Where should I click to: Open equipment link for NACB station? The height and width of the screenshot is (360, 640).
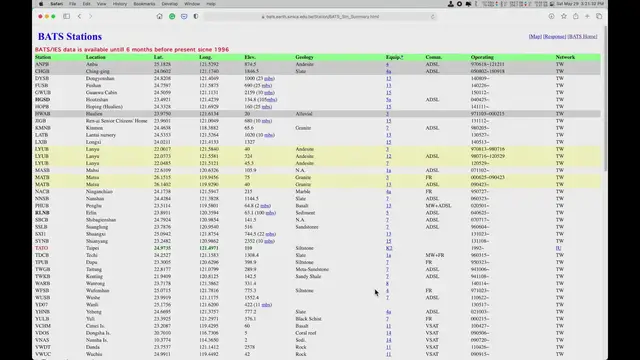tap(389, 191)
